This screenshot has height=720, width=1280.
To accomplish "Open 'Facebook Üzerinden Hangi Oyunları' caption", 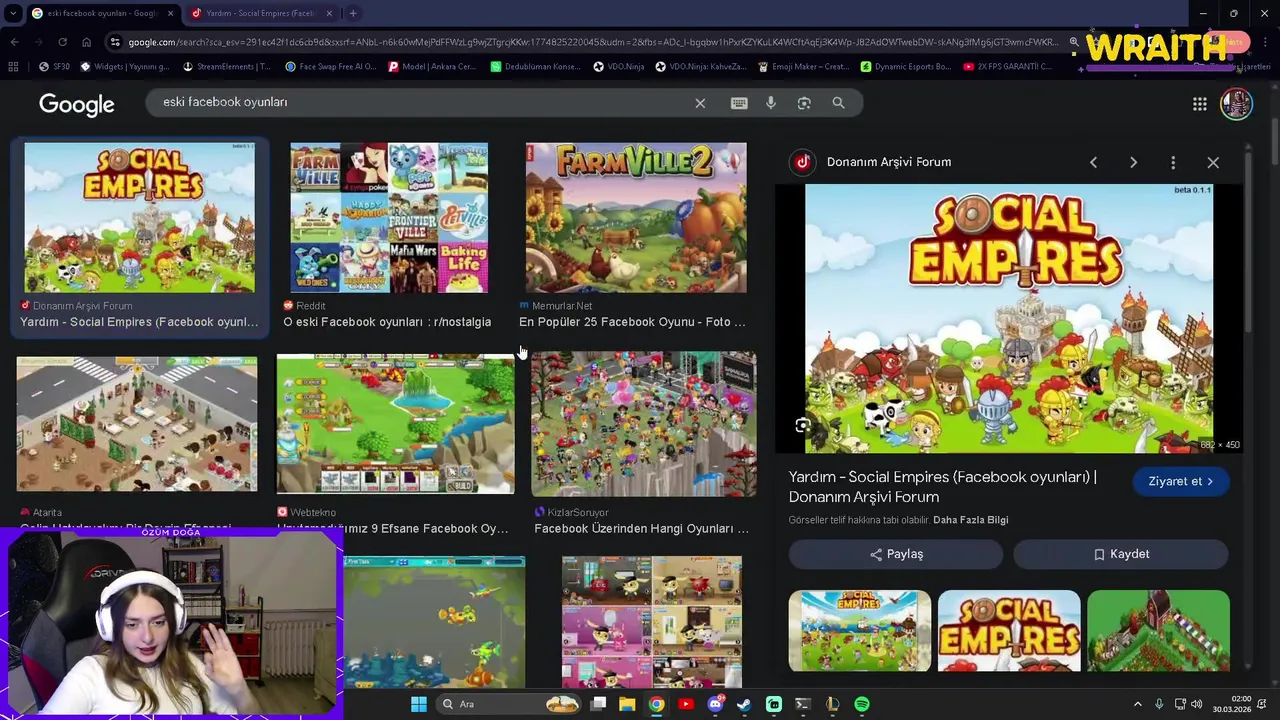I will pos(641,528).
